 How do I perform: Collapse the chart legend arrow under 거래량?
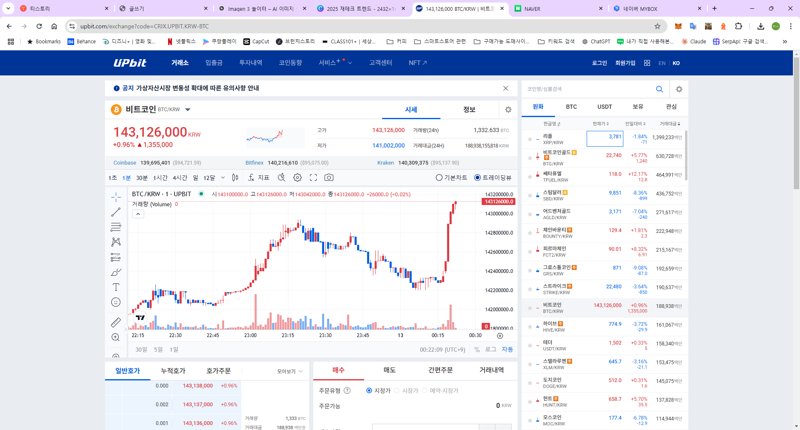138,214
